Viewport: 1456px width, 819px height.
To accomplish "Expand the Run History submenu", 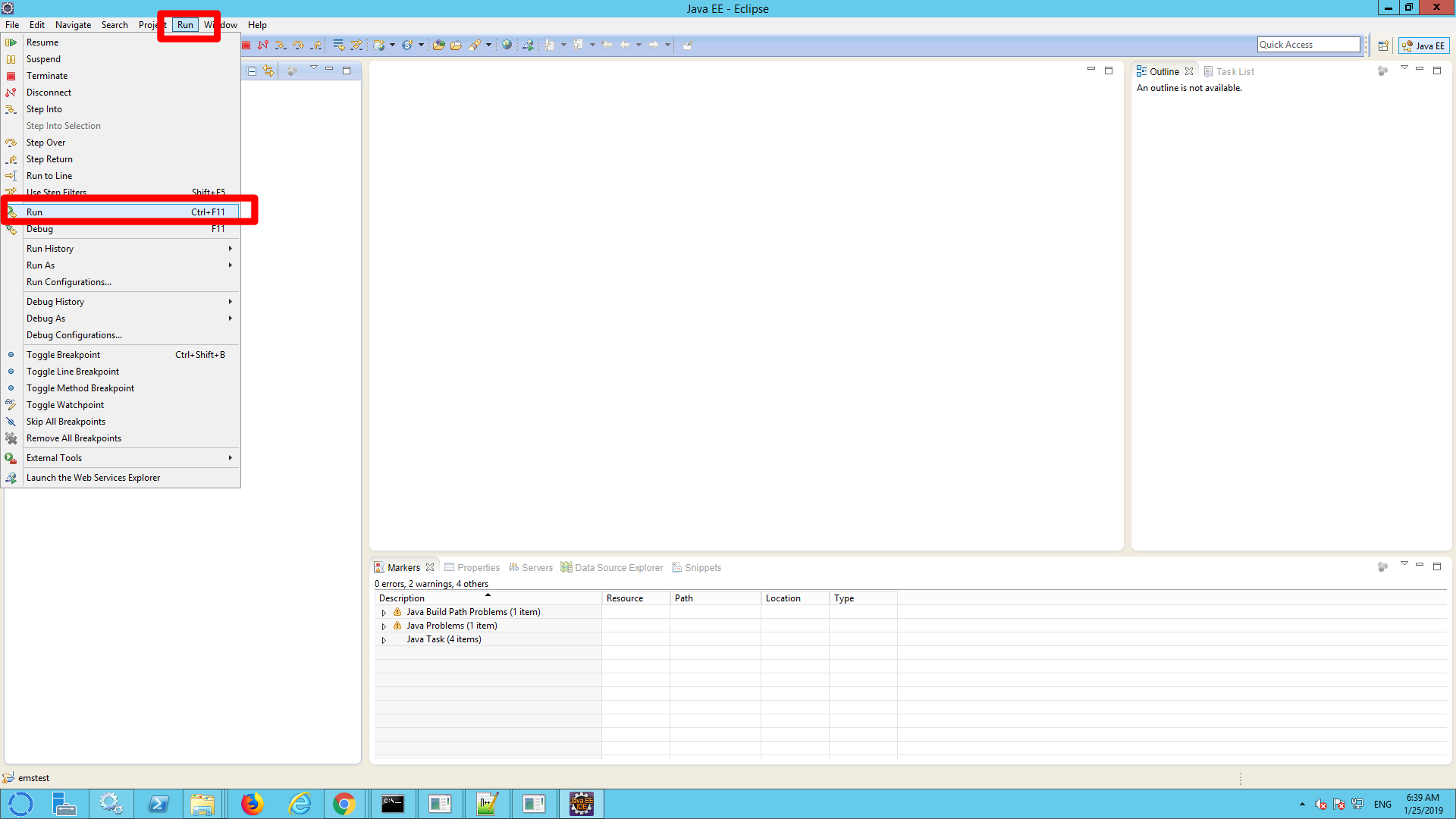I will coord(121,249).
